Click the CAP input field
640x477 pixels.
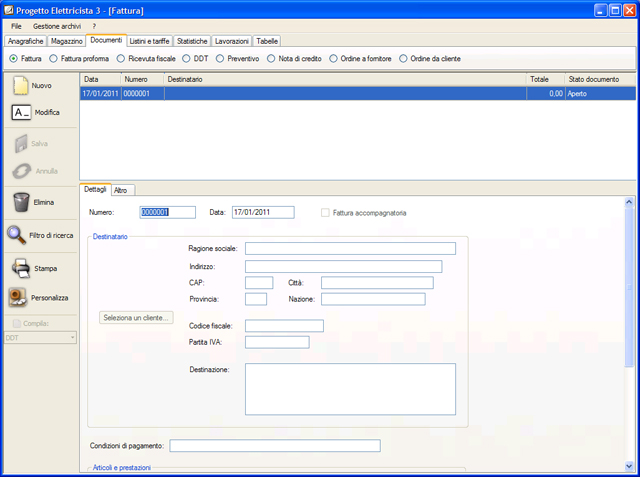click(259, 283)
